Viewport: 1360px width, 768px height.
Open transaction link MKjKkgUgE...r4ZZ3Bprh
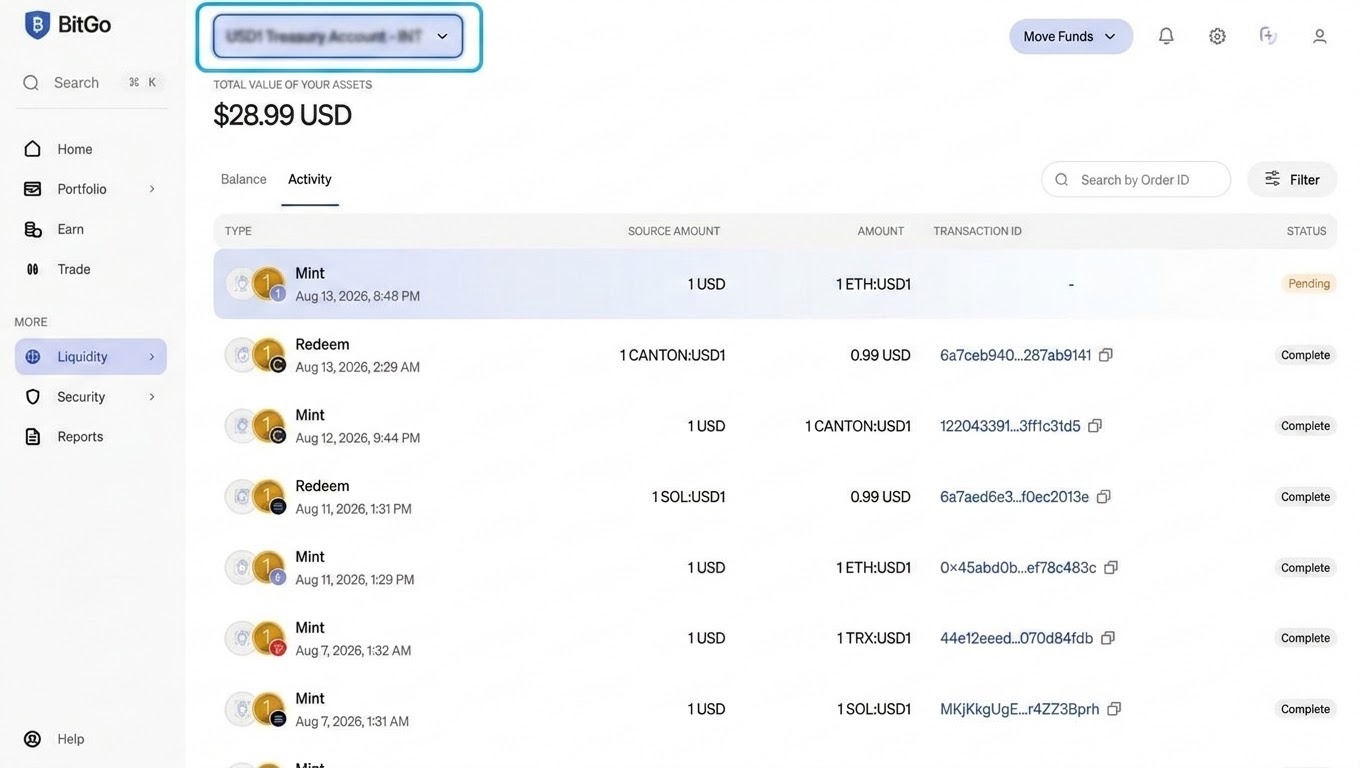[1020, 709]
